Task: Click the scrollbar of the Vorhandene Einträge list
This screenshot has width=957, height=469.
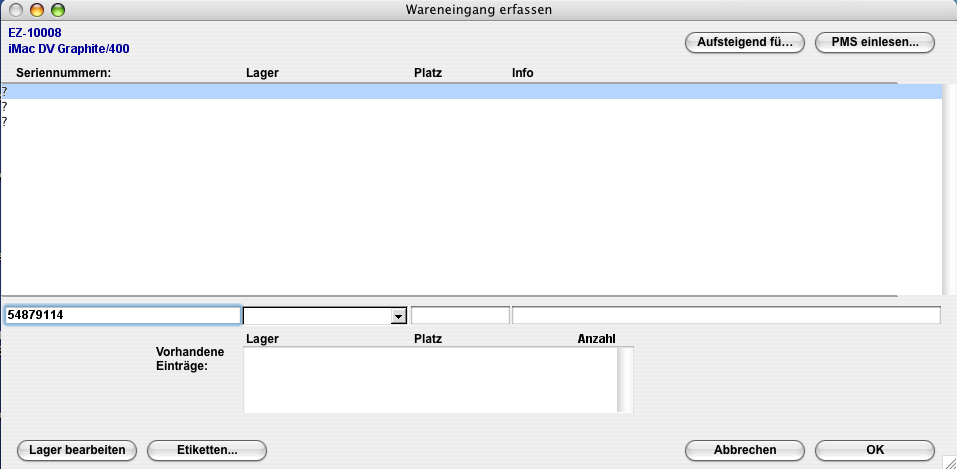Action: click(x=625, y=379)
